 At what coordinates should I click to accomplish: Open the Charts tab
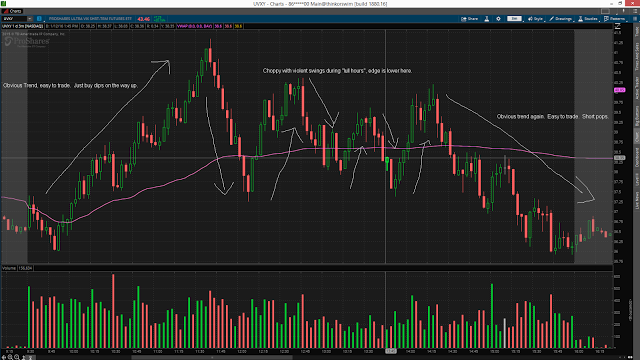tap(11, 11)
